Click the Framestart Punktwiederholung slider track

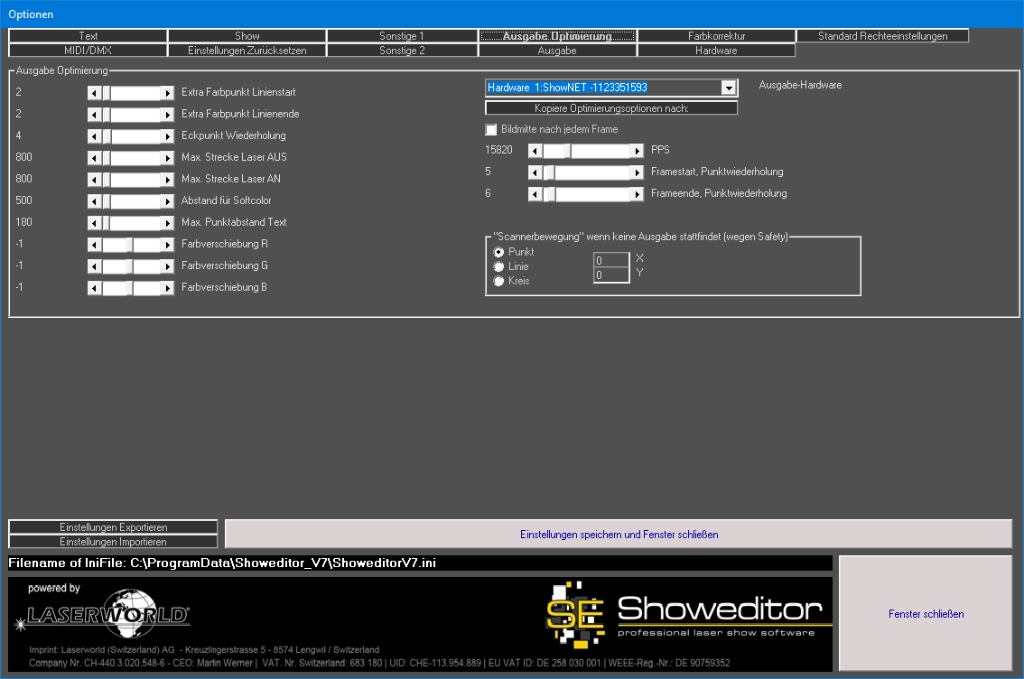[590, 172]
